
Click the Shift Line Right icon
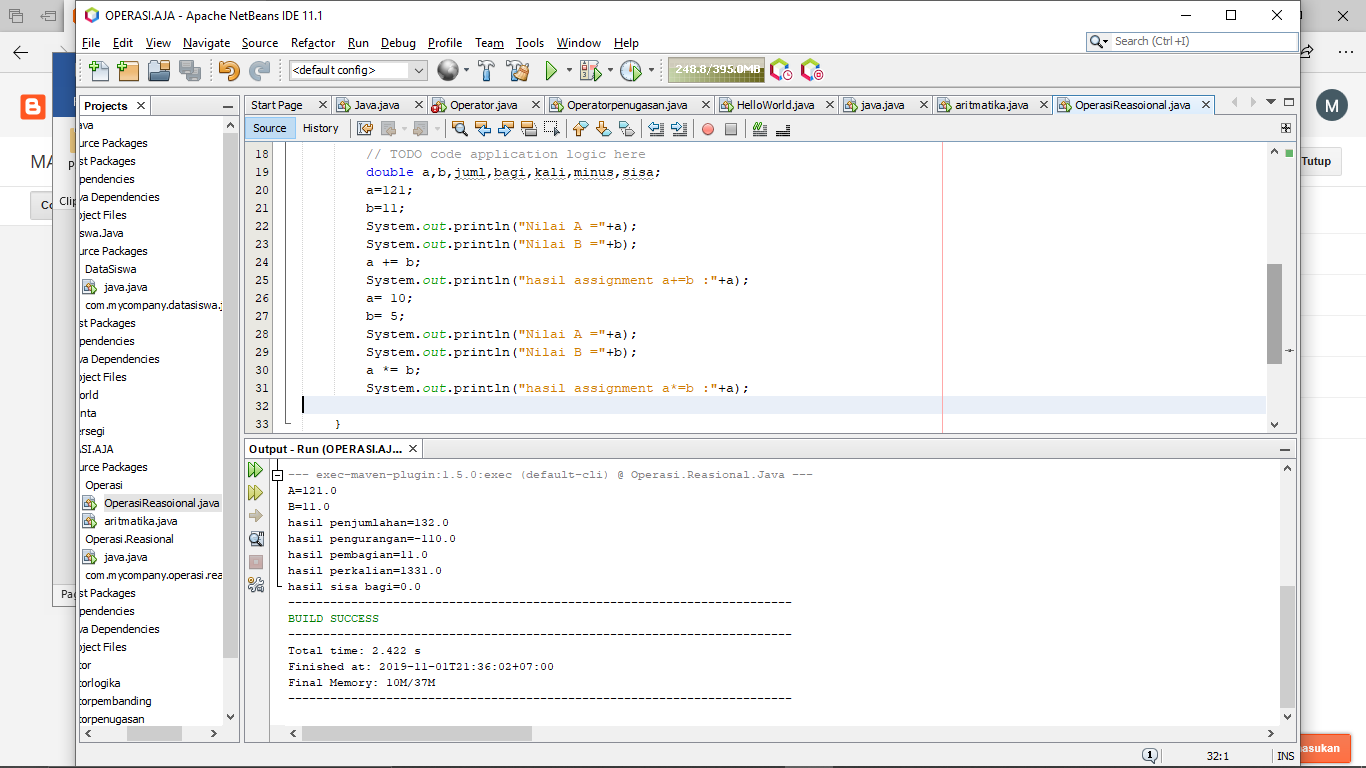(679, 128)
